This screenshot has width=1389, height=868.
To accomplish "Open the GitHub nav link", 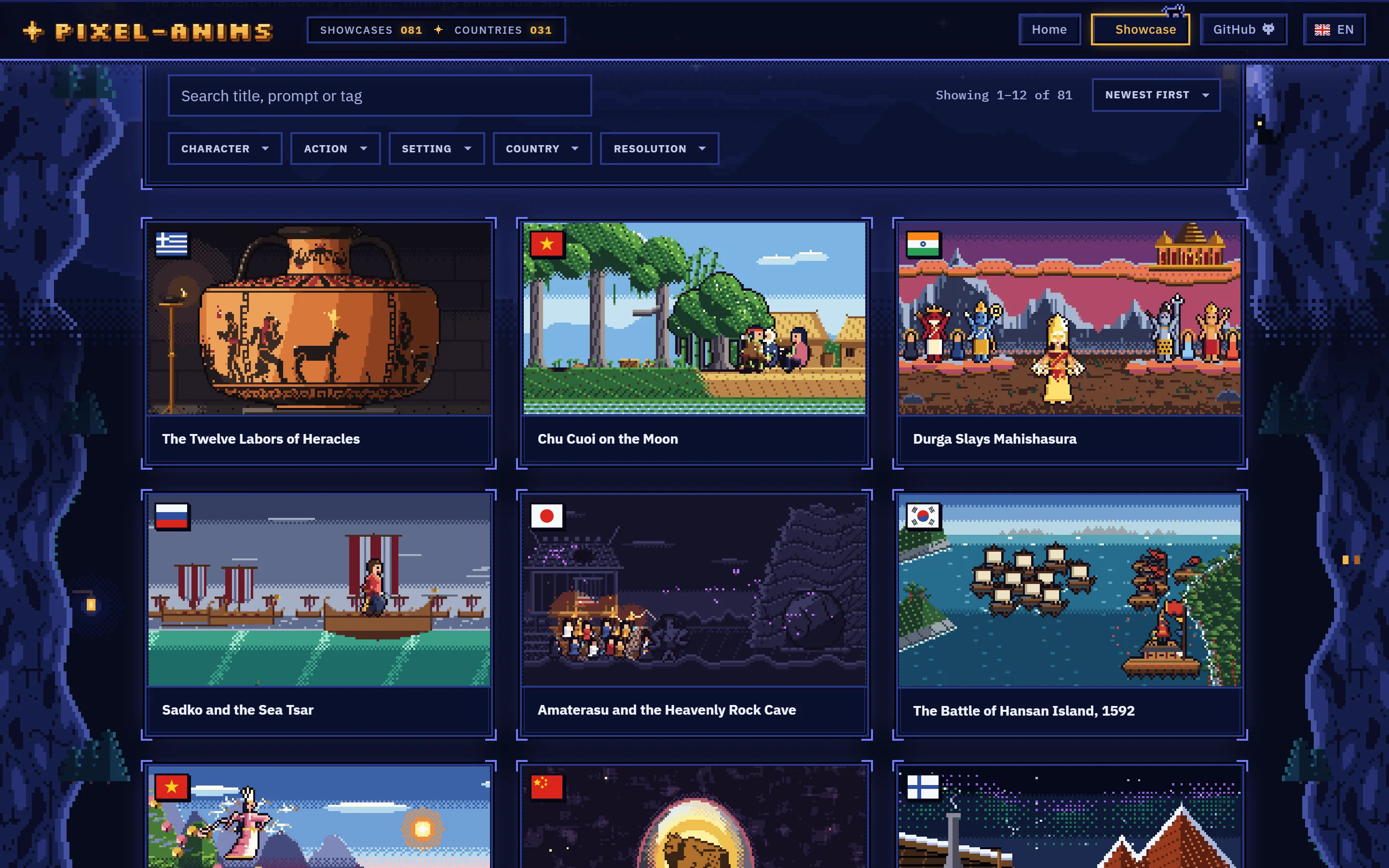I will pos(1243,30).
